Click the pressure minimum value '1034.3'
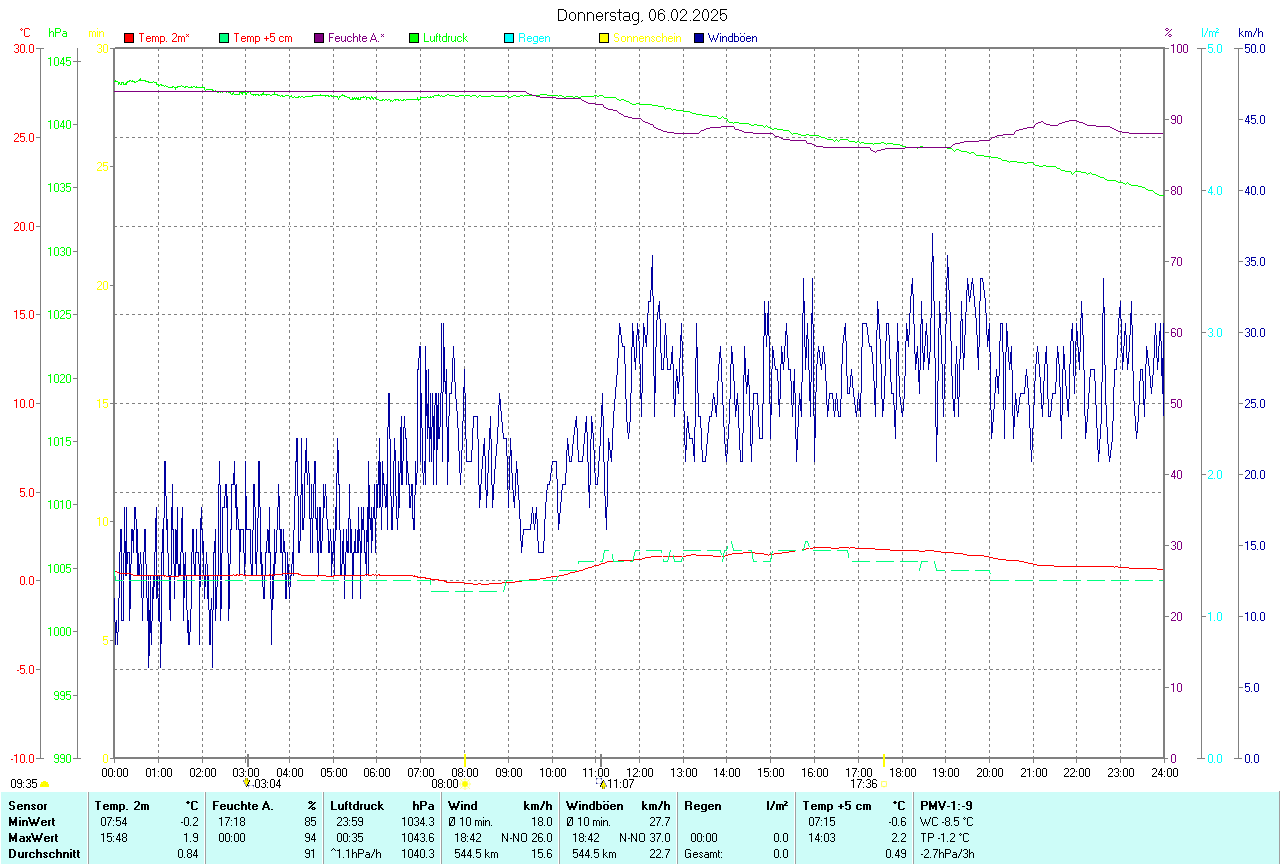This screenshot has height=864, width=1280. pyautogui.click(x=416, y=822)
